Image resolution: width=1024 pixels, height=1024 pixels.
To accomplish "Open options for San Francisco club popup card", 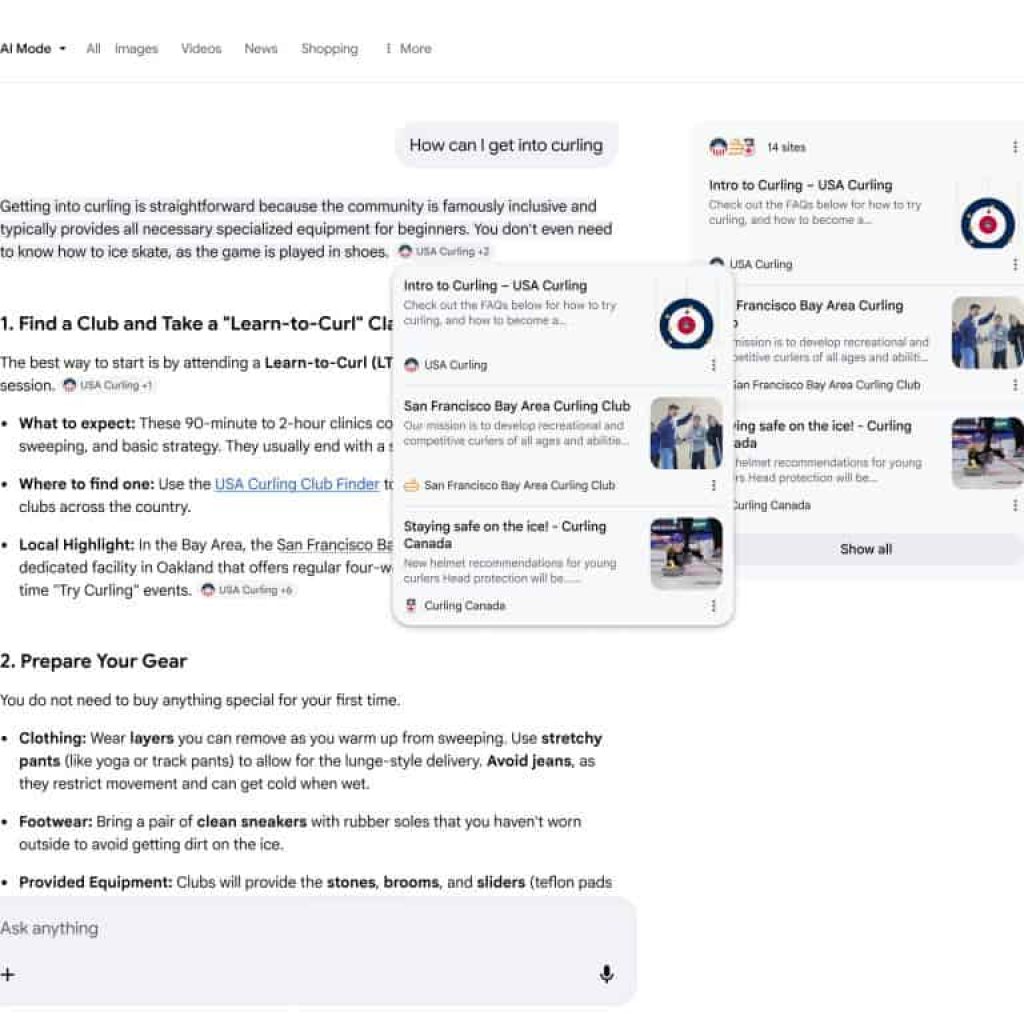I will coord(713,485).
